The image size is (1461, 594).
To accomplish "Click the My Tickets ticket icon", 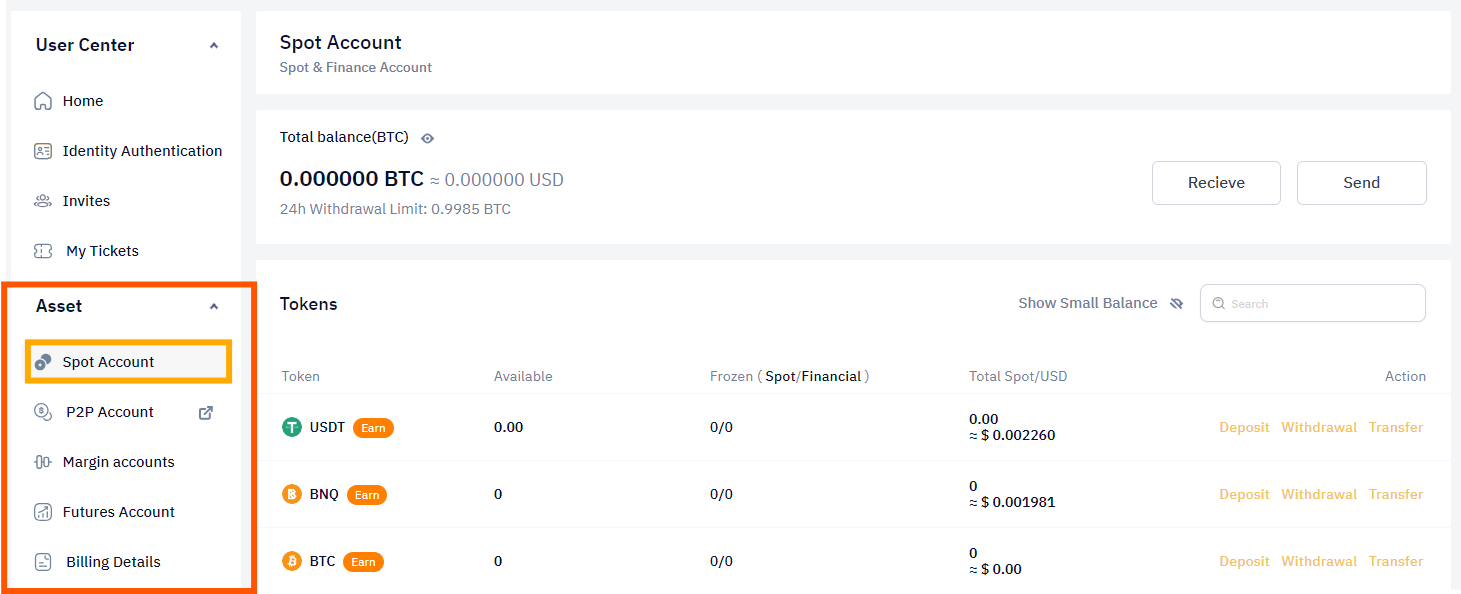I will click(43, 251).
